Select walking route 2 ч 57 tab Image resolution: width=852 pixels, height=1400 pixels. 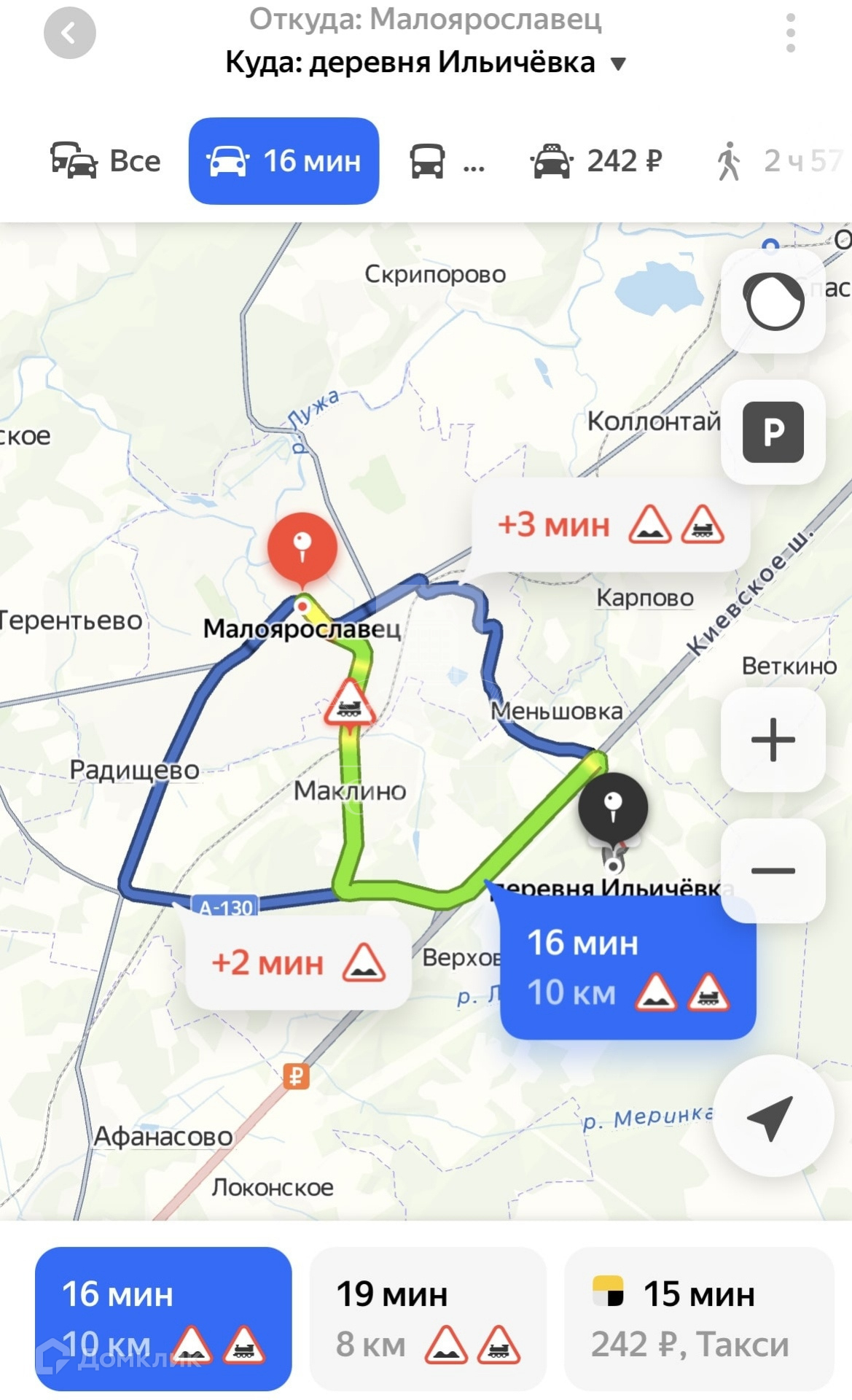tap(778, 160)
